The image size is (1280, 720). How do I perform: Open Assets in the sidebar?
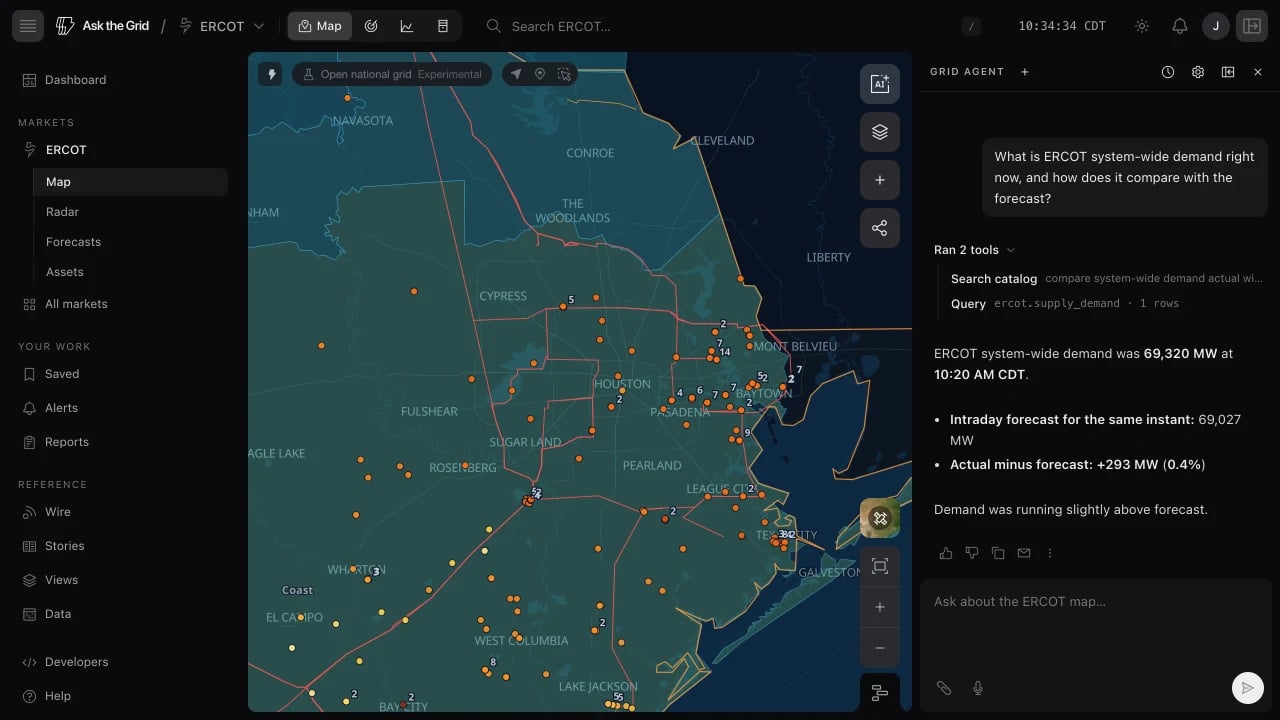pyautogui.click(x=131, y=272)
